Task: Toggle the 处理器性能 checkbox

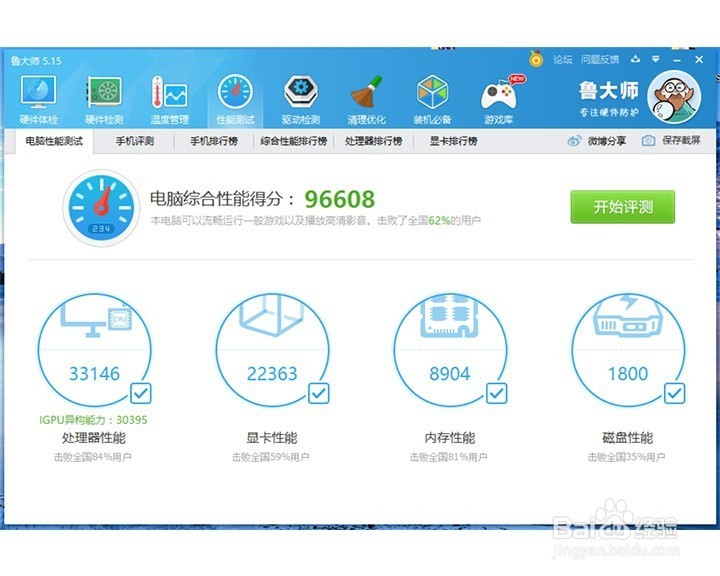Action: pos(141,393)
